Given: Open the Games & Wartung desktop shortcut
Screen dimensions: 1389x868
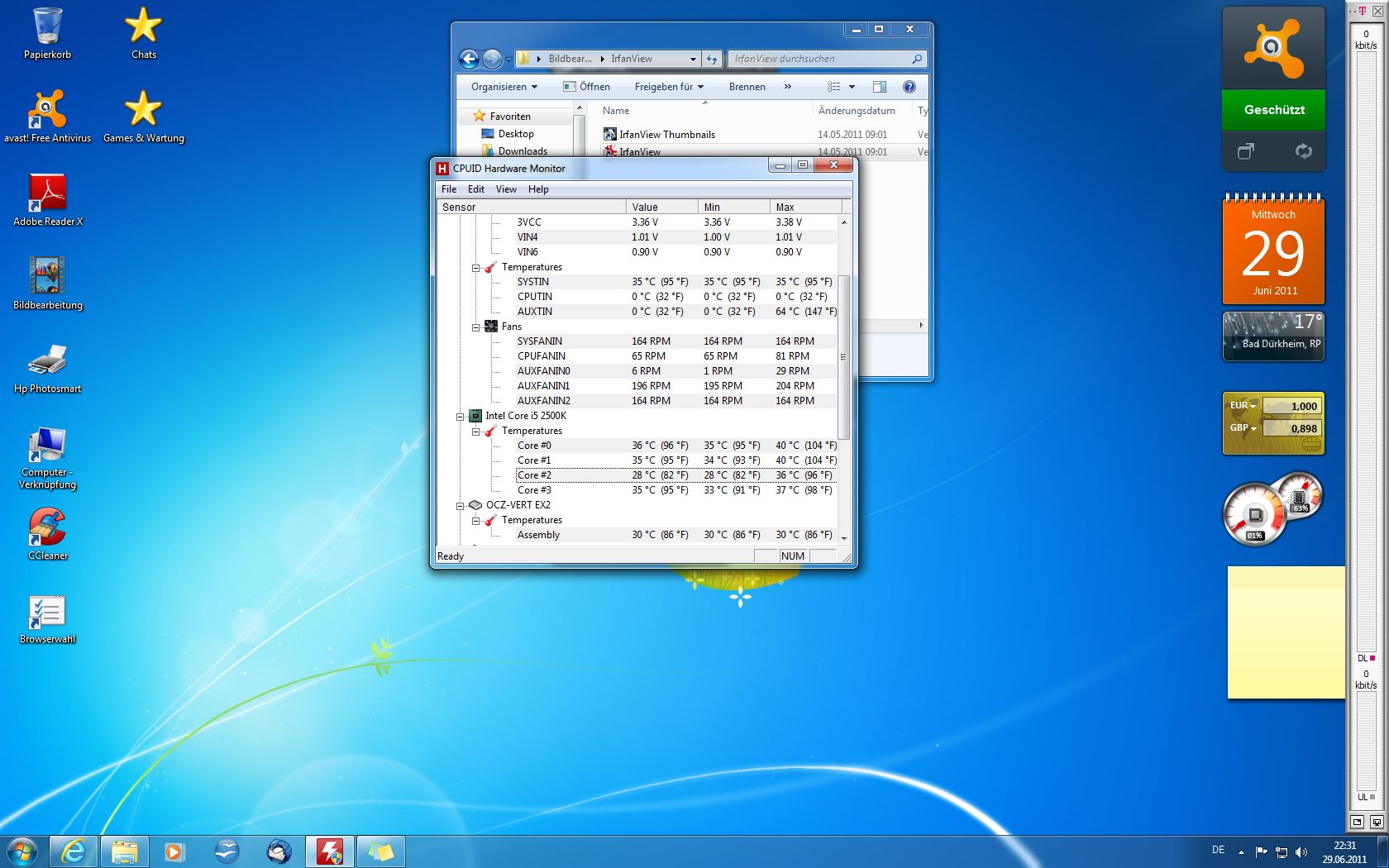Looking at the screenshot, I should coord(143,117).
